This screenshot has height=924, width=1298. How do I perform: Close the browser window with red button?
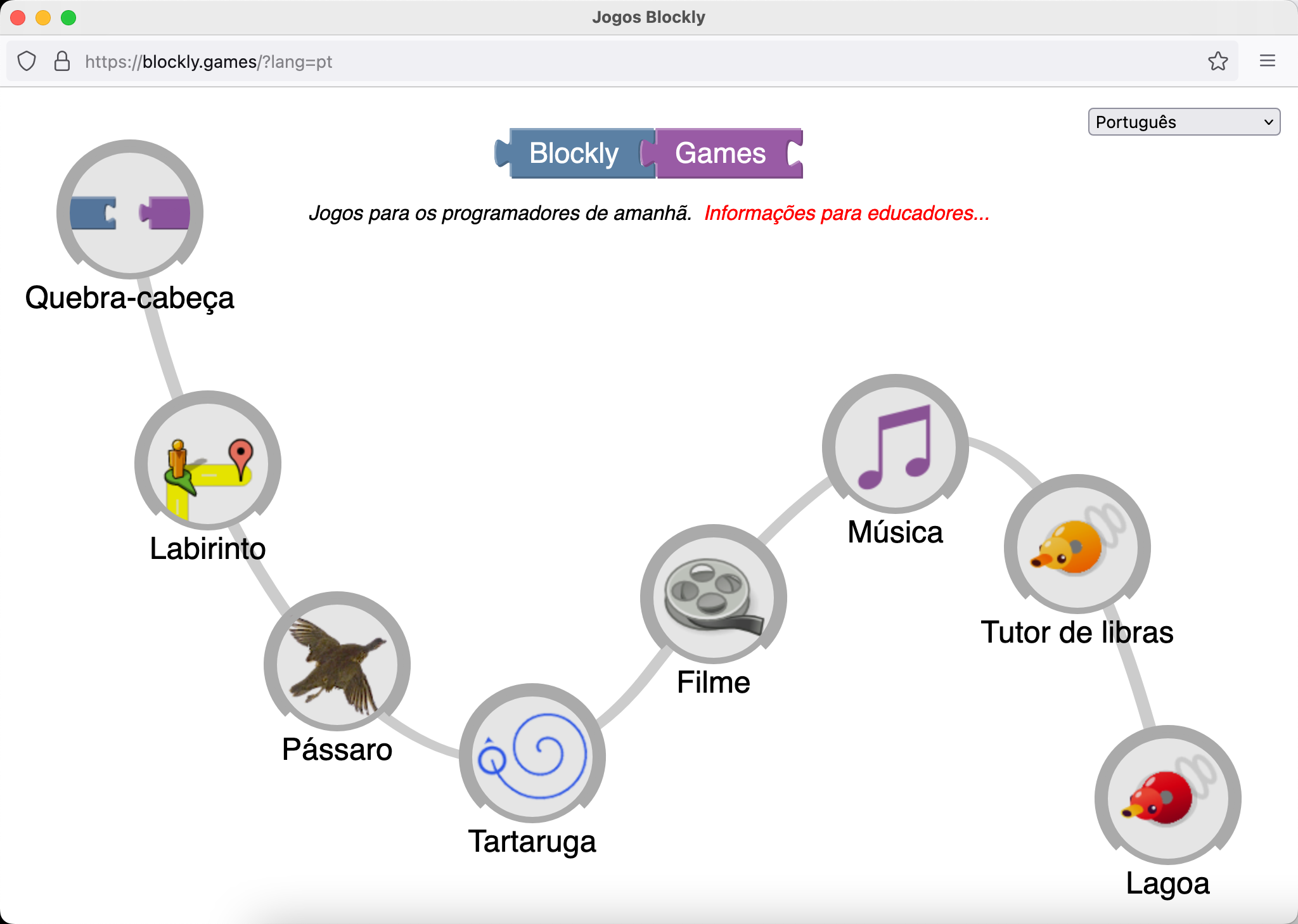(18, 18)
